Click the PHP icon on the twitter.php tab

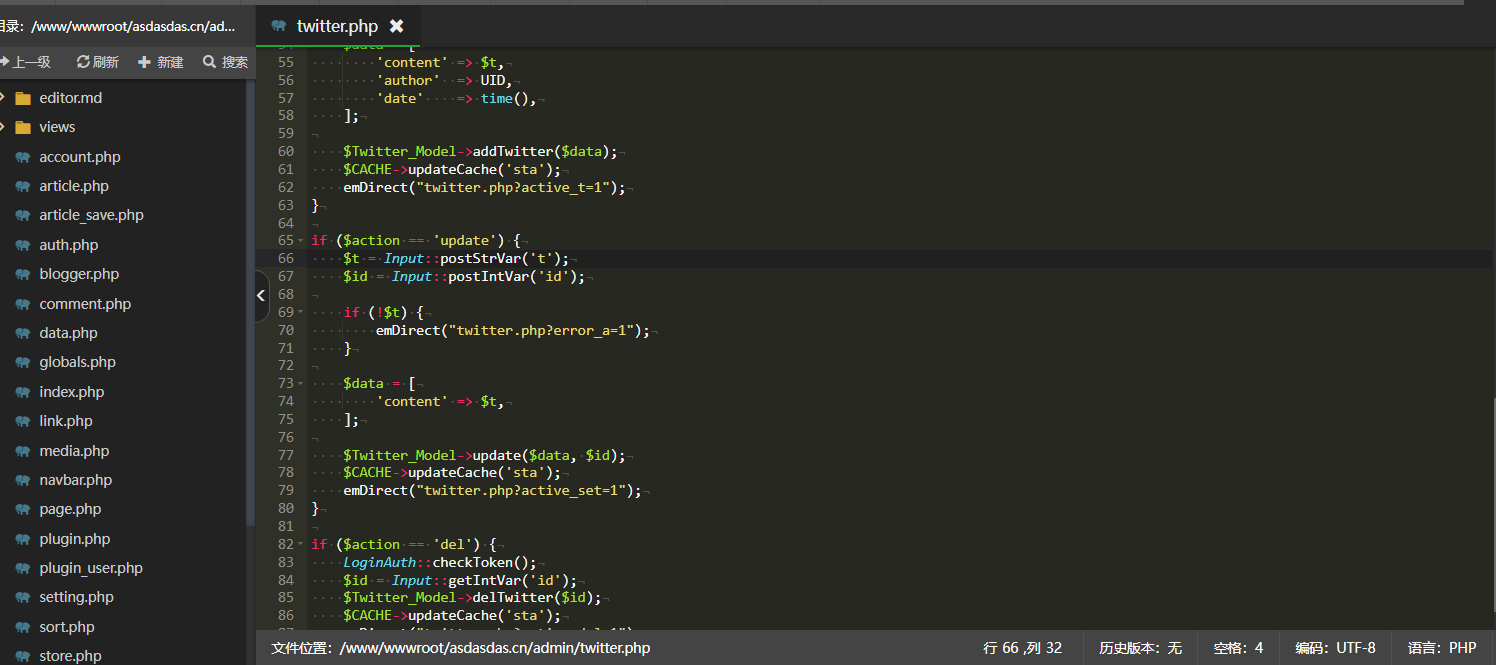click(x=278, y=27)
